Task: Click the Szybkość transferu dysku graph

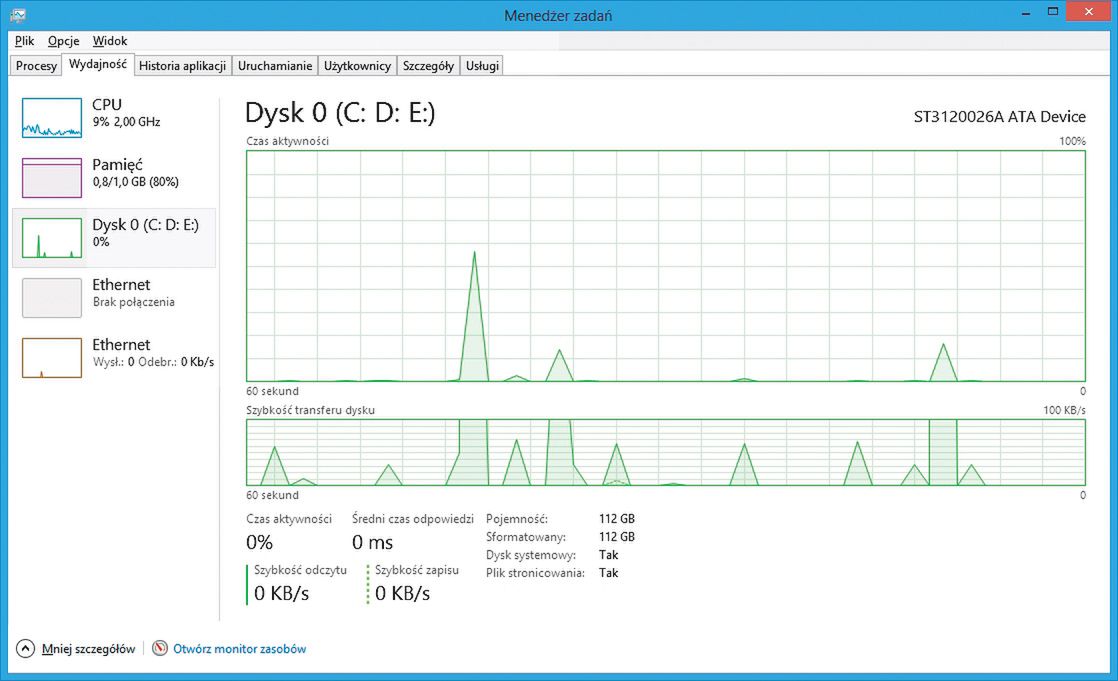Action: (x=666, y=452)
